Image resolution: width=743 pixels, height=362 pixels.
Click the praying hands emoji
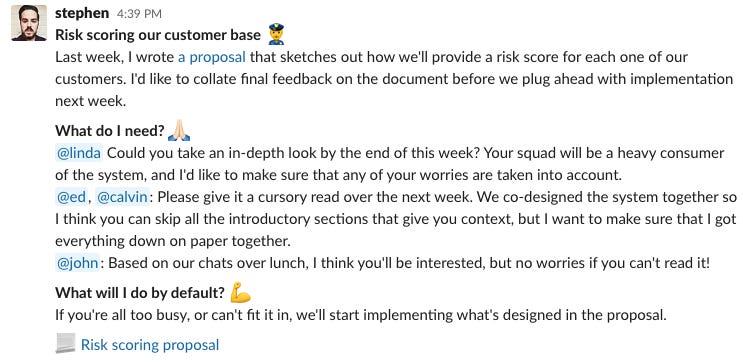click(179, 130)
